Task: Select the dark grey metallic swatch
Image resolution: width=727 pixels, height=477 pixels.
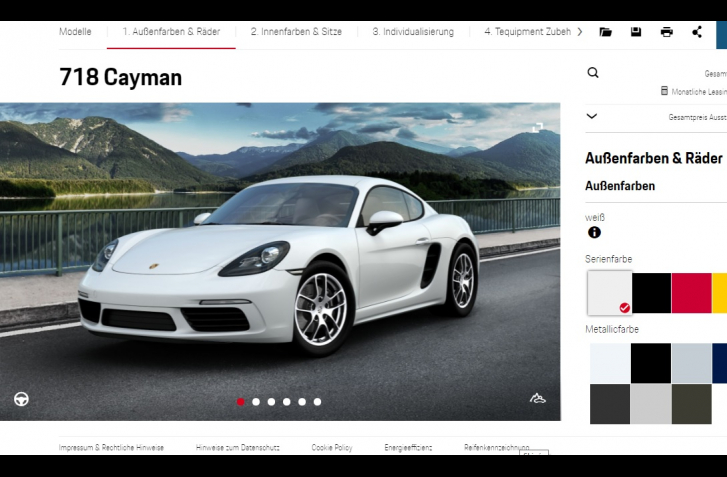Action: tap(610, 404)
